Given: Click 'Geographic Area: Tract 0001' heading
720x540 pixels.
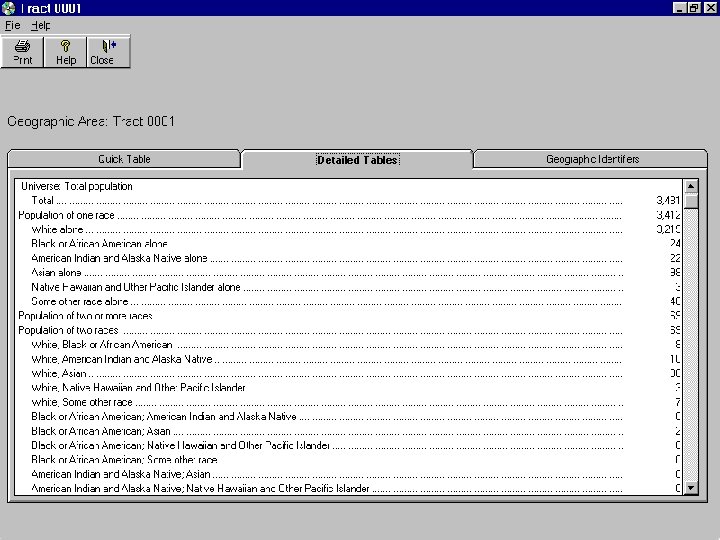Looking at the screenshot, I should [91, 121].
